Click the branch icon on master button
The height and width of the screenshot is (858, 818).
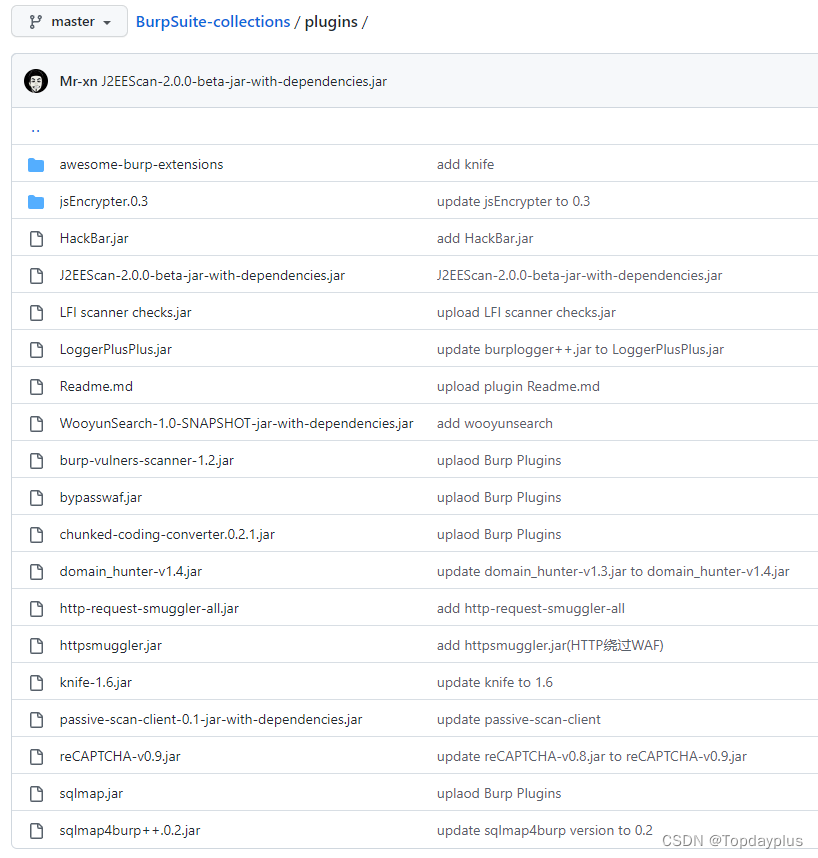point(36,22)
